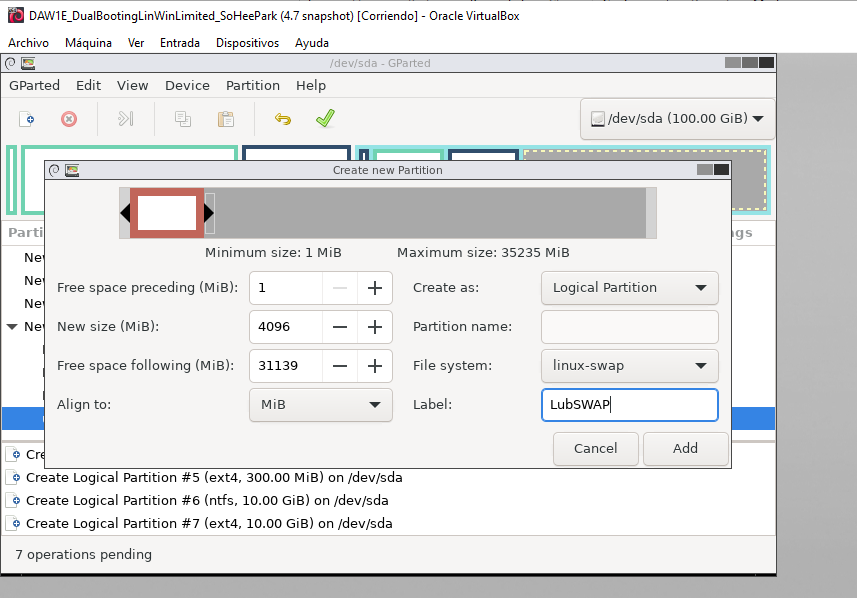Click the Cancel button
Viewport: 857px width, 598px height.
point(596,449)
